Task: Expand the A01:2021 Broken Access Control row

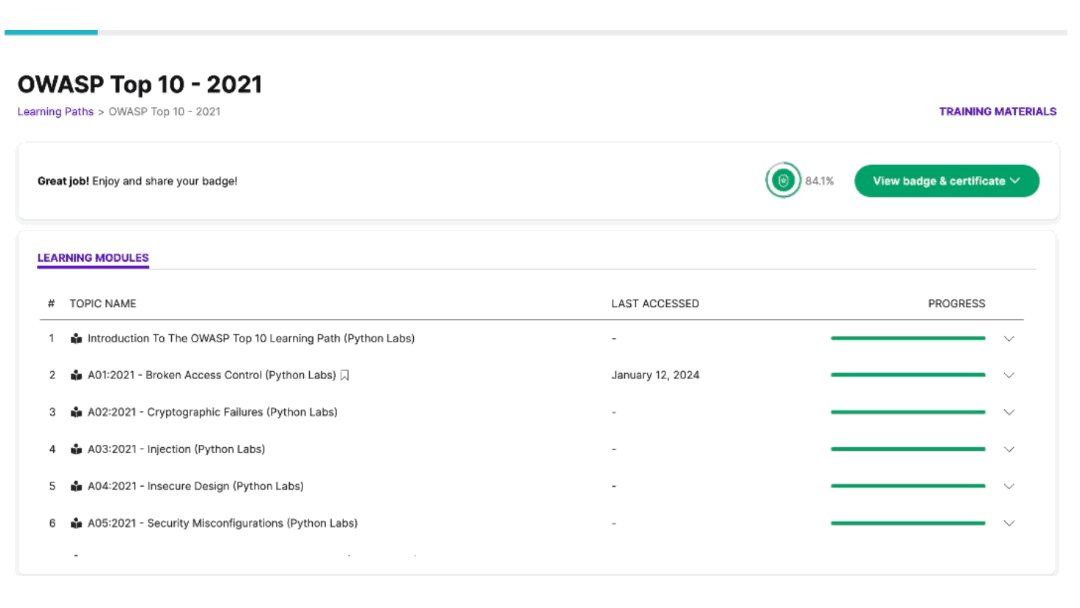Action: pyautogui.click(x=1009, y=375)
